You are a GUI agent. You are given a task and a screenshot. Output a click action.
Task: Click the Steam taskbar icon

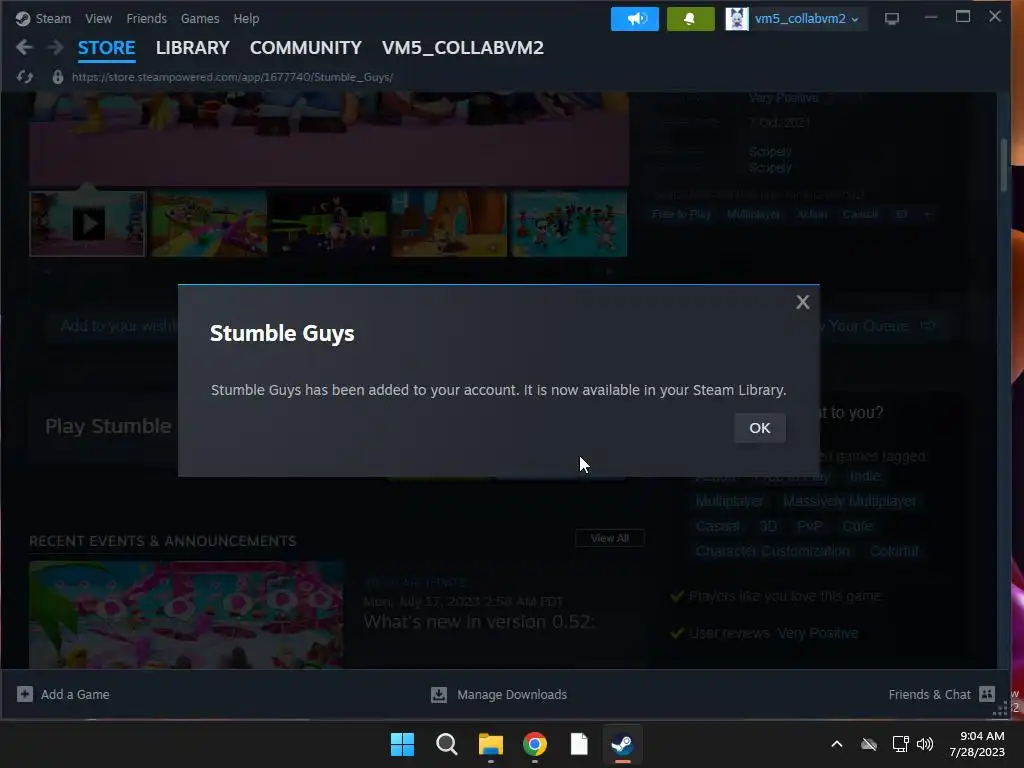[622, 744]
